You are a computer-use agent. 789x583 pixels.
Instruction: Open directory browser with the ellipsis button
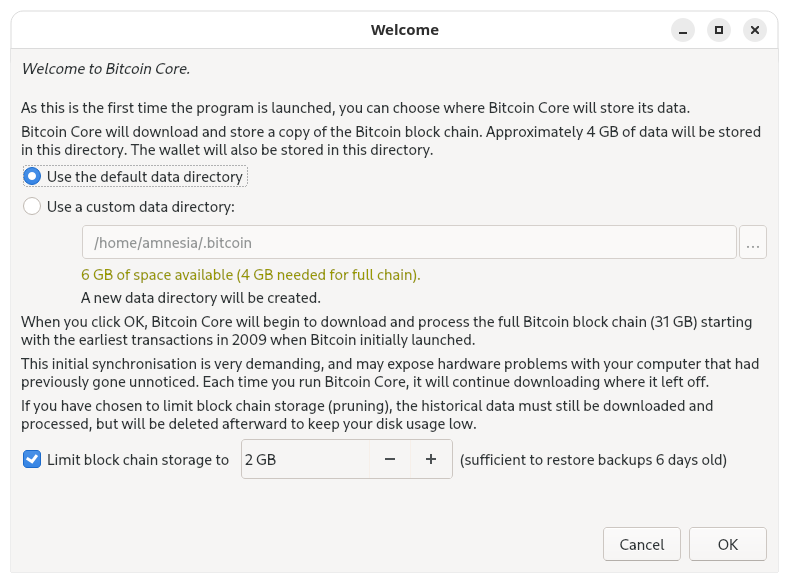point(753,242)
